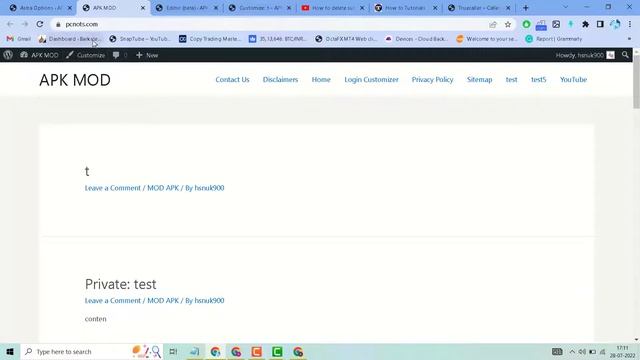
Task: Open the YouTube nav link
Action: point(573,80)
